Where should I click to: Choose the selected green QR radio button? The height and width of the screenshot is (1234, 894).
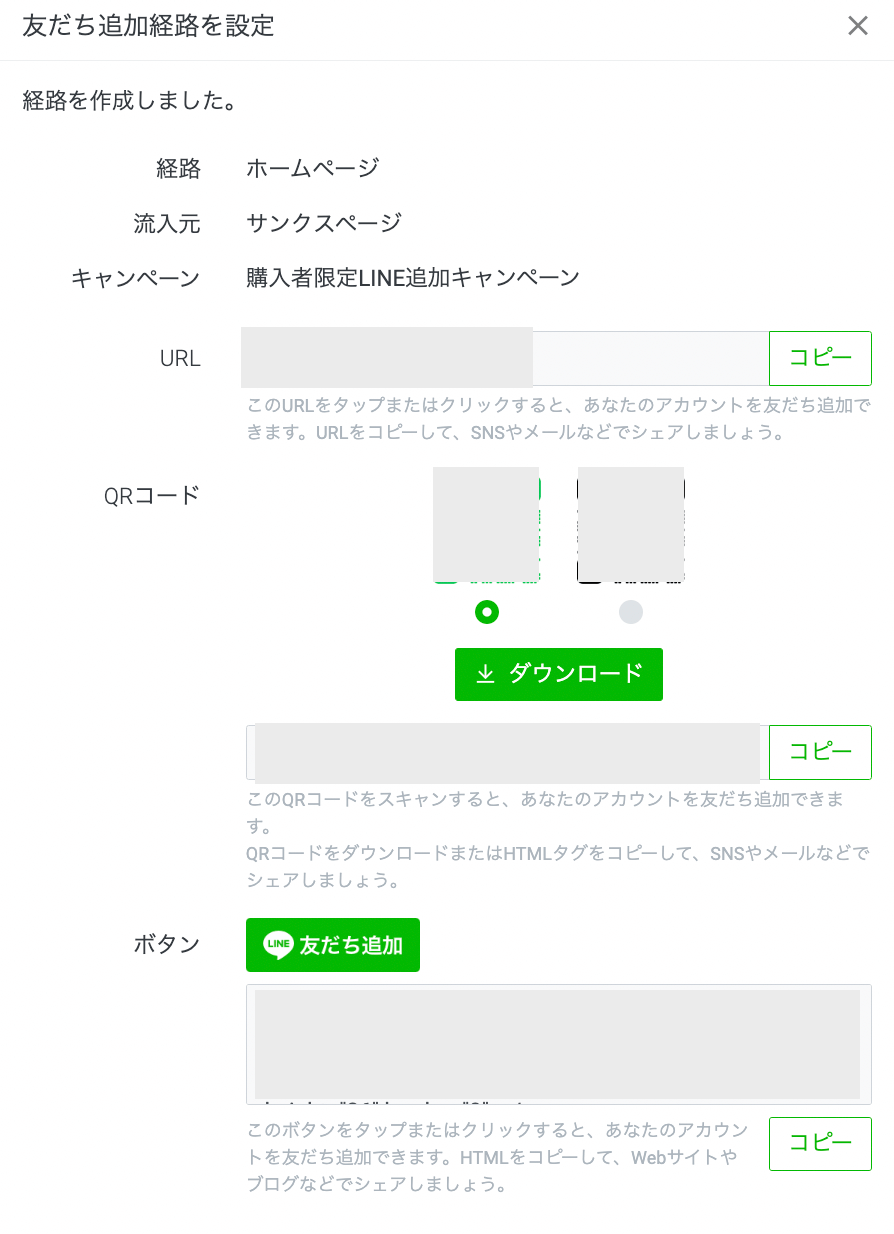click(487, 612)
